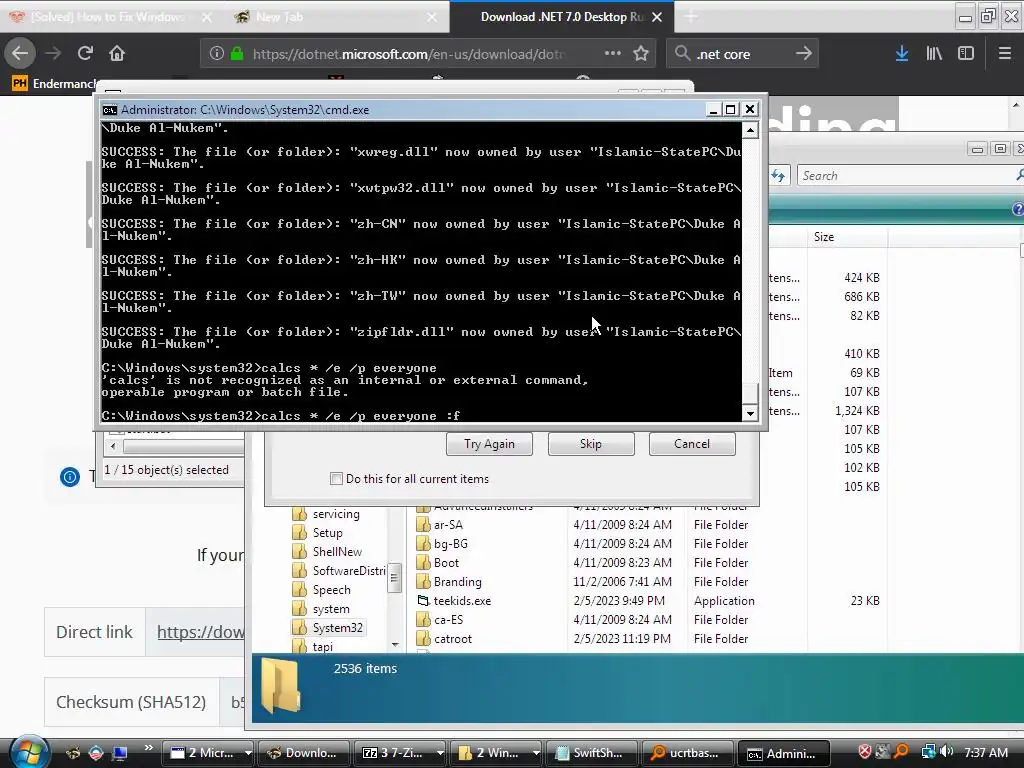Open page actions three-dot menu

coord(613,53)
